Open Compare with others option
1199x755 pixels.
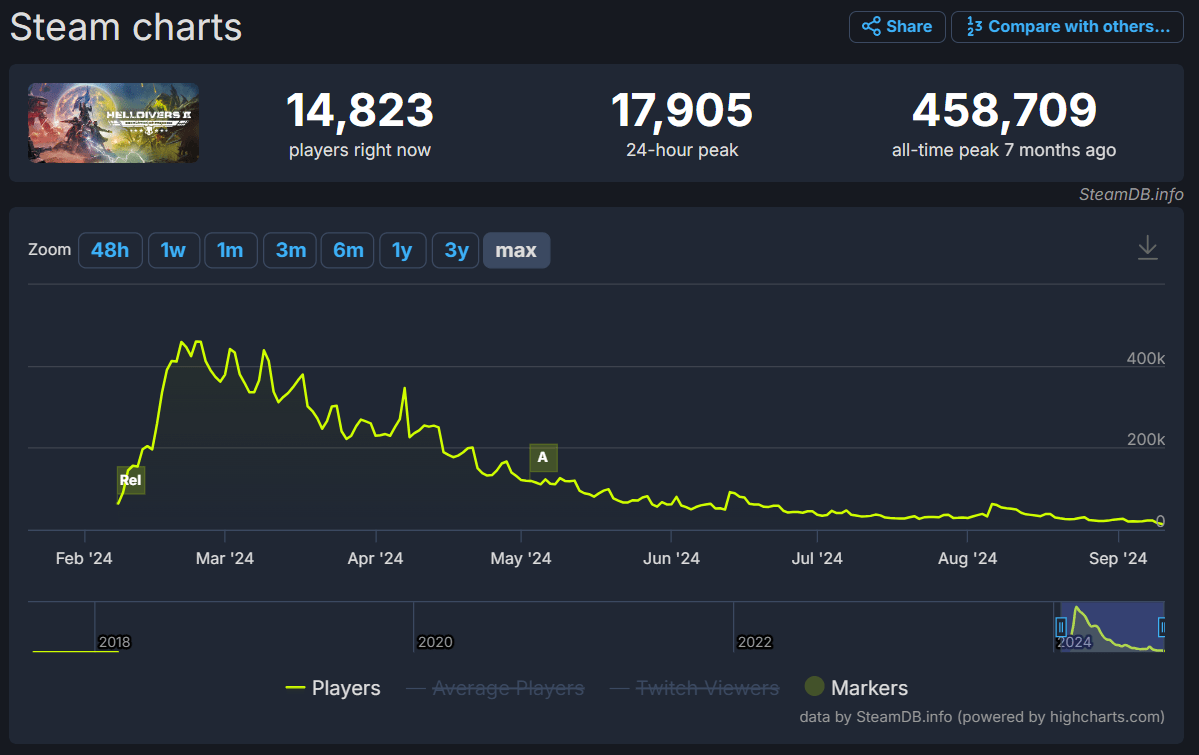[x=1067, y=27]
